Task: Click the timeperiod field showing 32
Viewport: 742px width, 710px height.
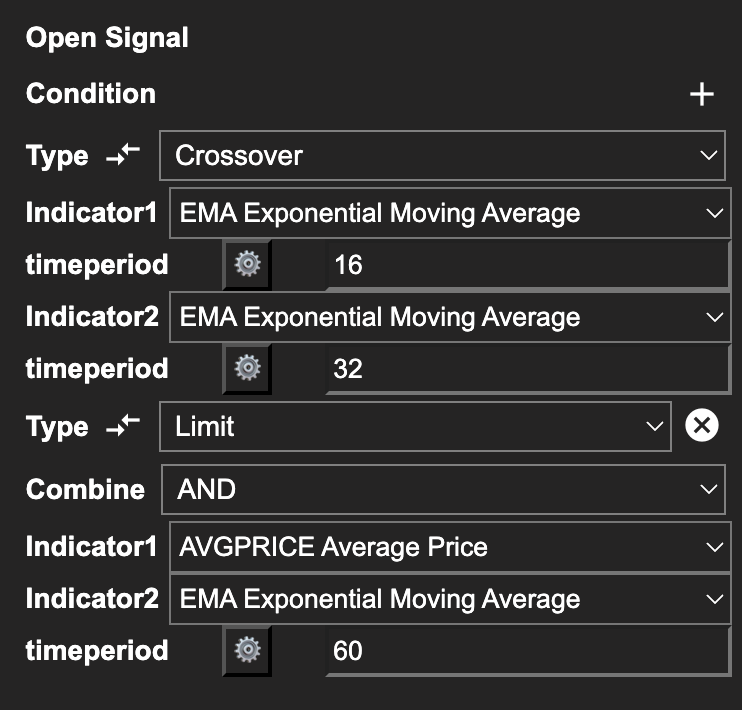Action: pos(528,369)
